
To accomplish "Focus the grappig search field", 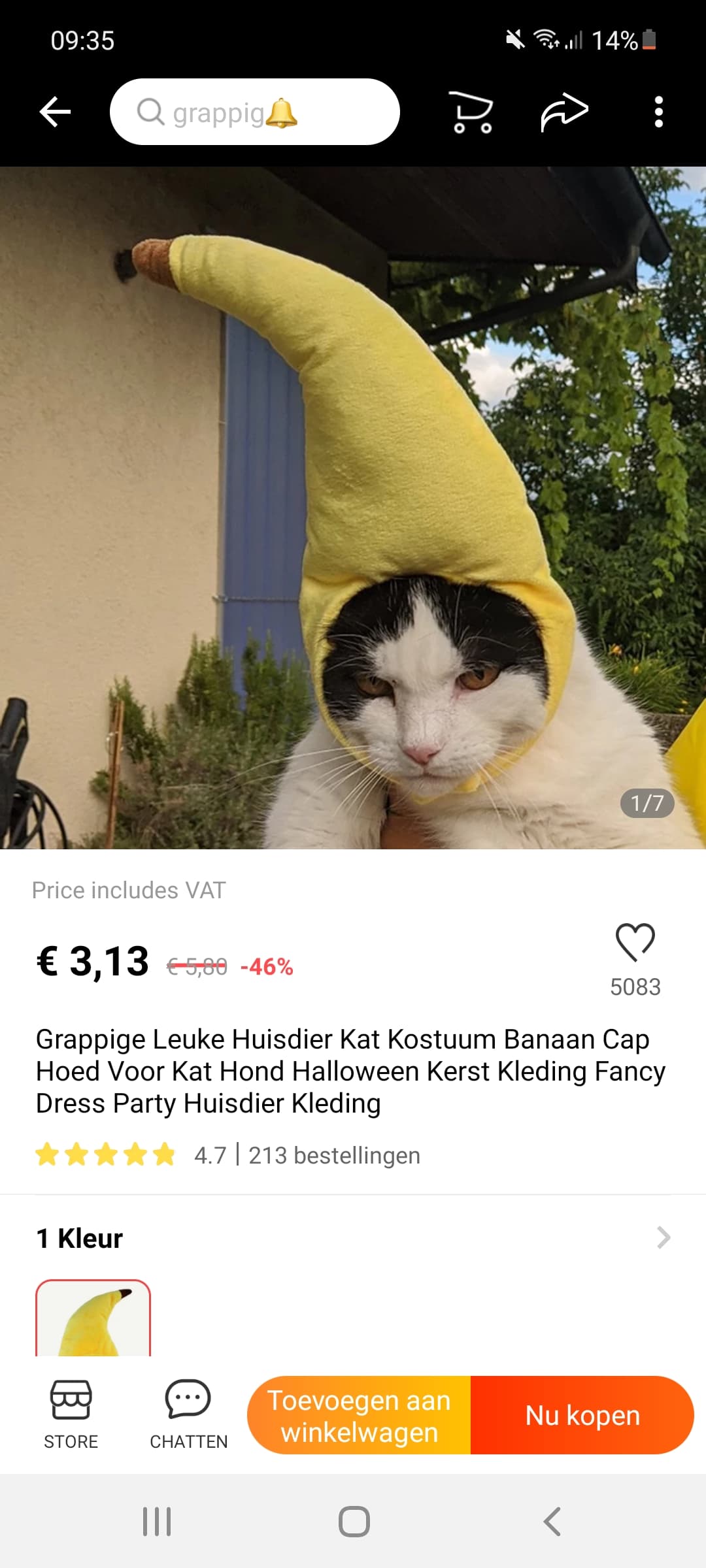I will tap(254, 112).
